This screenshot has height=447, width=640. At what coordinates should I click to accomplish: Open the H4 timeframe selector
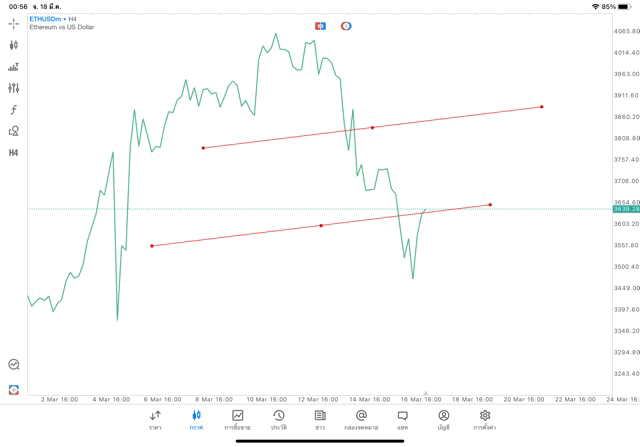[x=14, y=153]
